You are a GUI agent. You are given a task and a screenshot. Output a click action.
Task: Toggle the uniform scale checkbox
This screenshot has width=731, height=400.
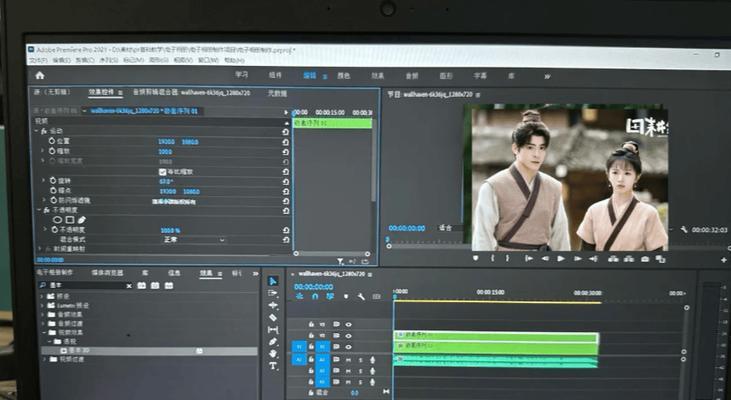[163, 172]
